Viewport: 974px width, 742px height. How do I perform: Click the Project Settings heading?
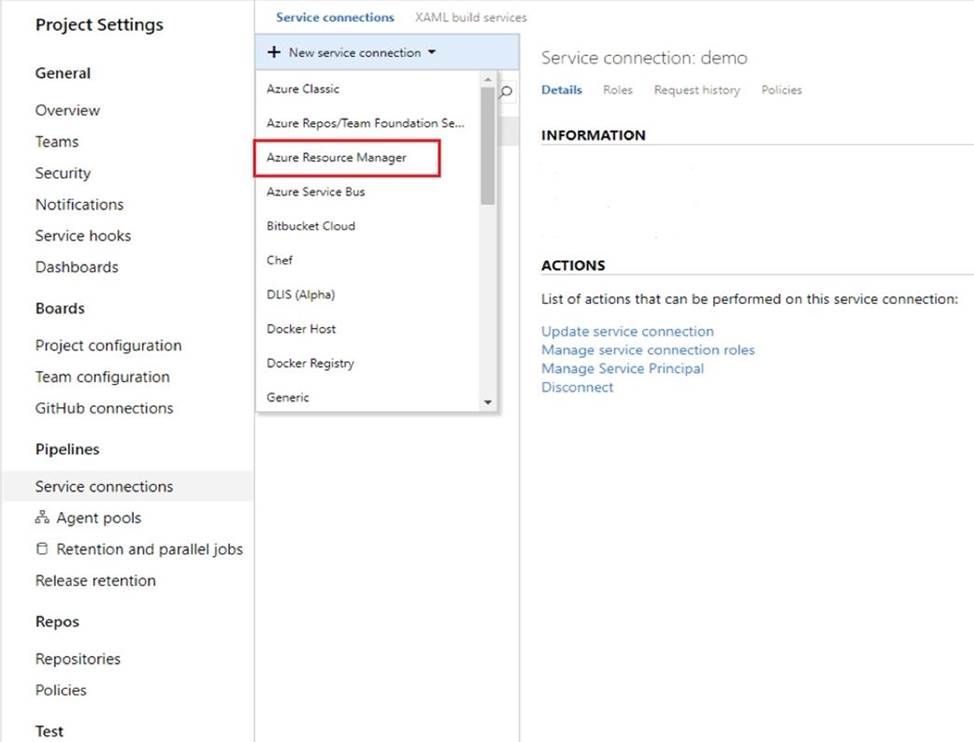99,24
